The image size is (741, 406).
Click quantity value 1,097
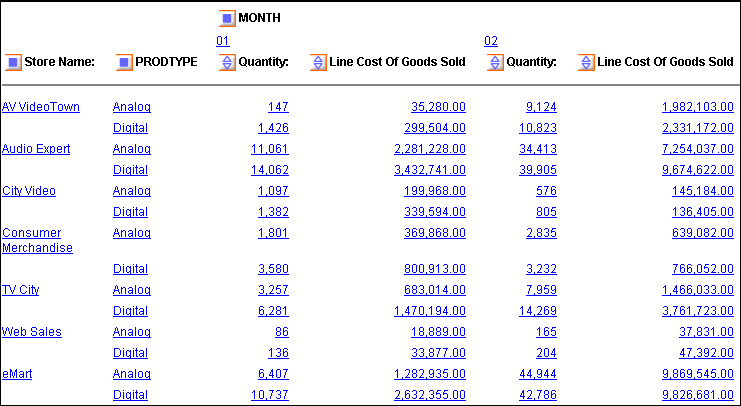click(x=273, y=191)
